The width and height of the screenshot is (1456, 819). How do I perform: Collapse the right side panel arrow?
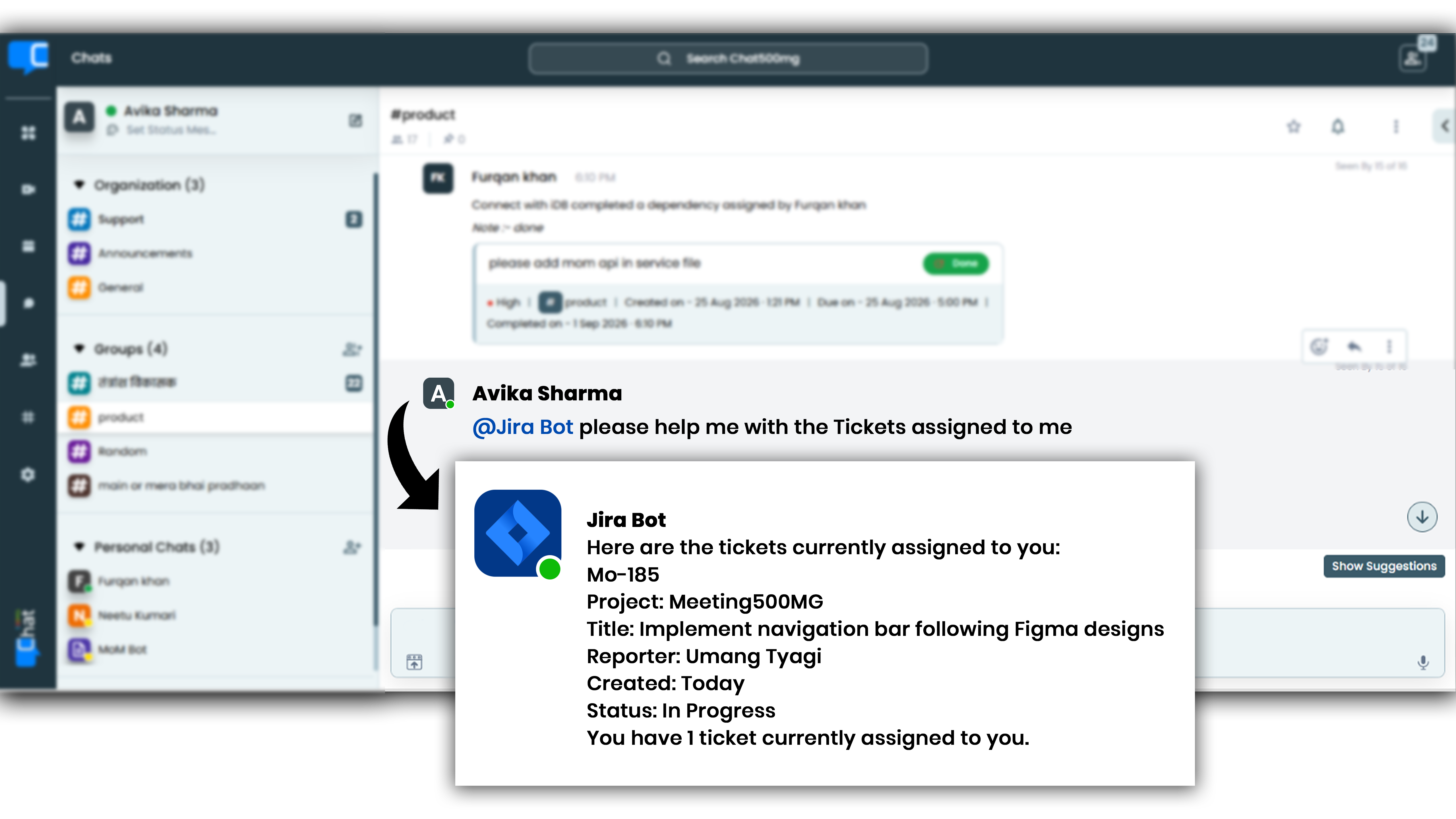click(1445, 126)
